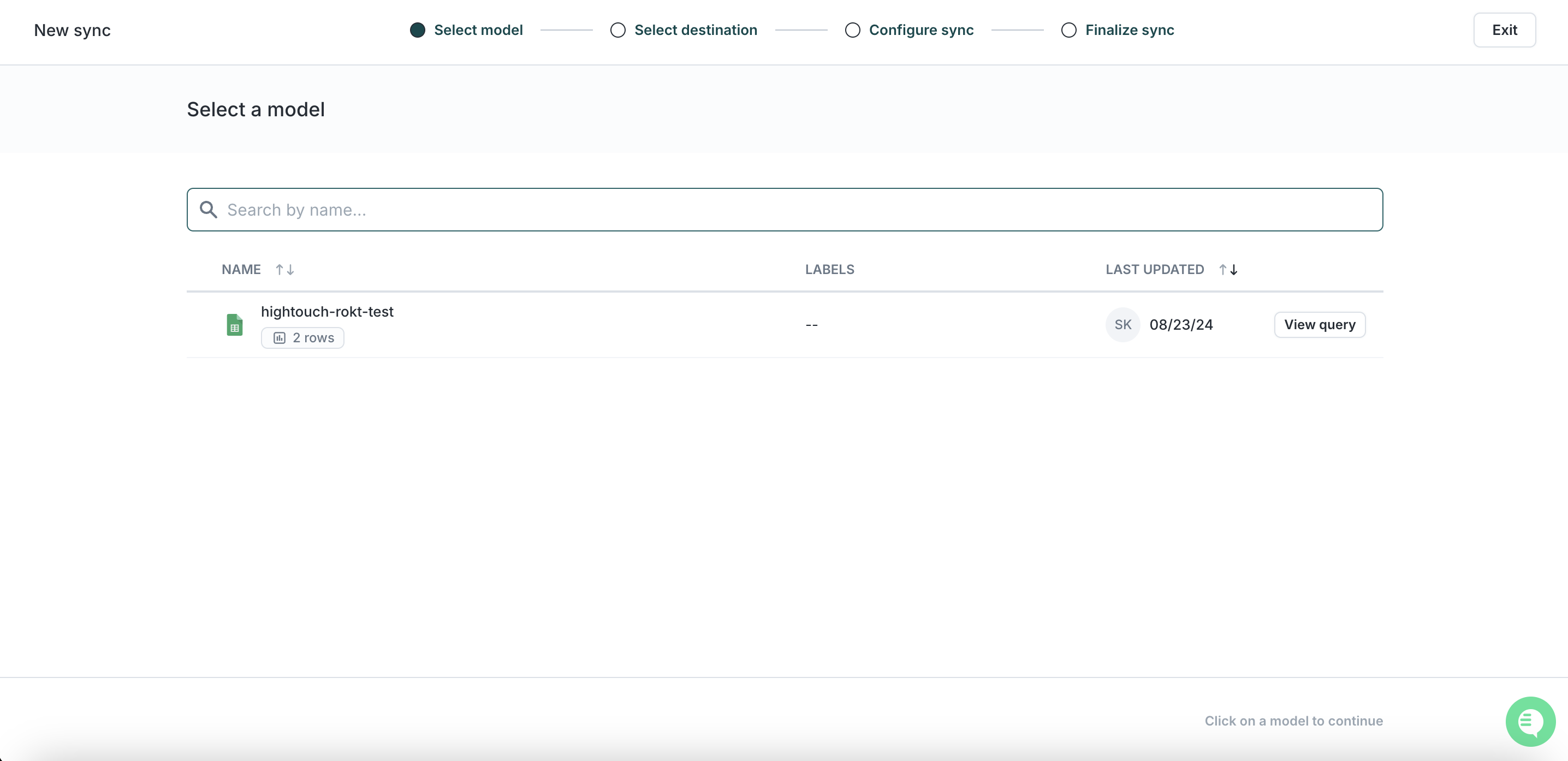Click the LABELS column header
This screenshot has width=1568, height=761.
(830, 270)
